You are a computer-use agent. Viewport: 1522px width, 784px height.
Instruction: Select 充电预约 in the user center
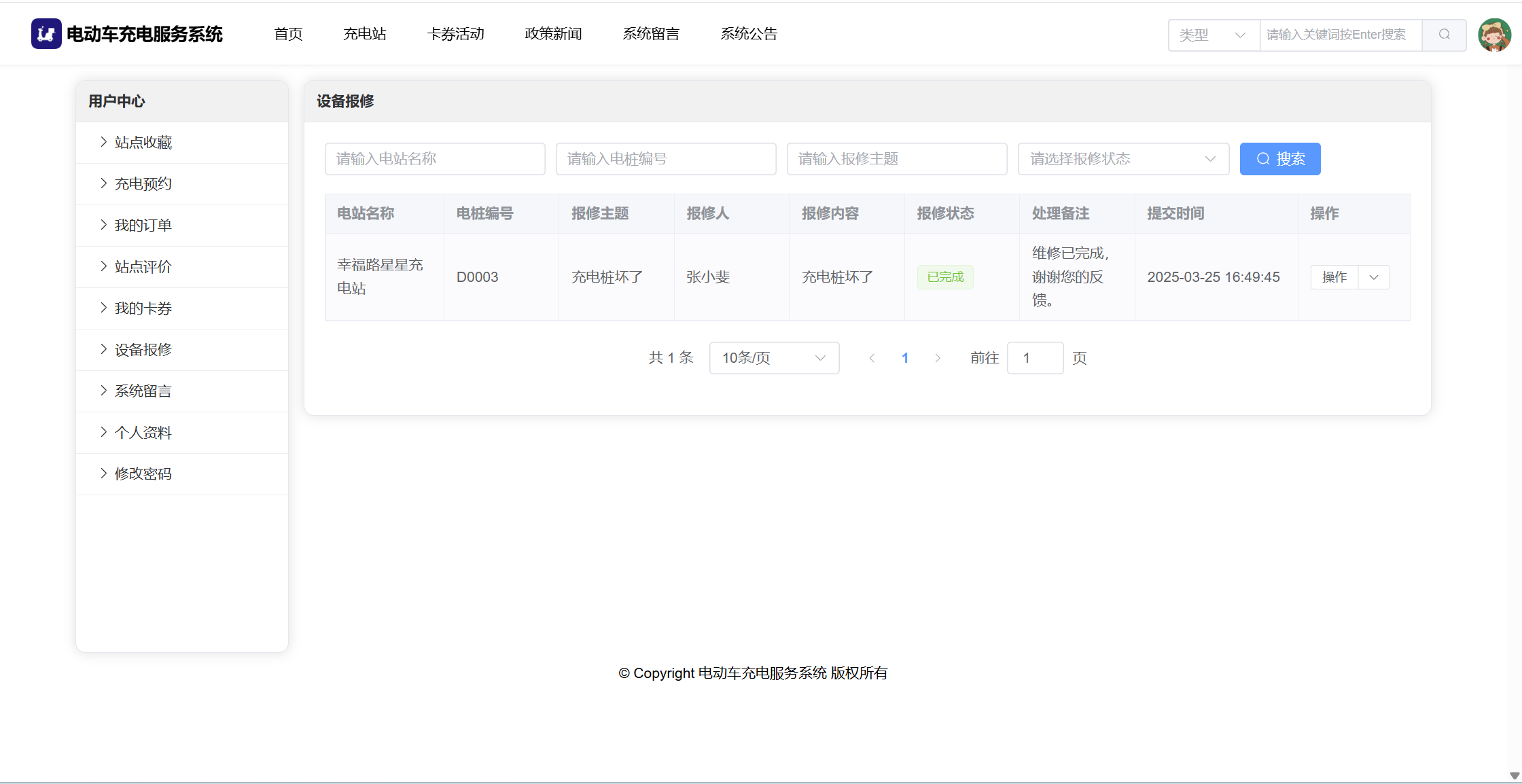pyautogui.click(x=143, y=183)
